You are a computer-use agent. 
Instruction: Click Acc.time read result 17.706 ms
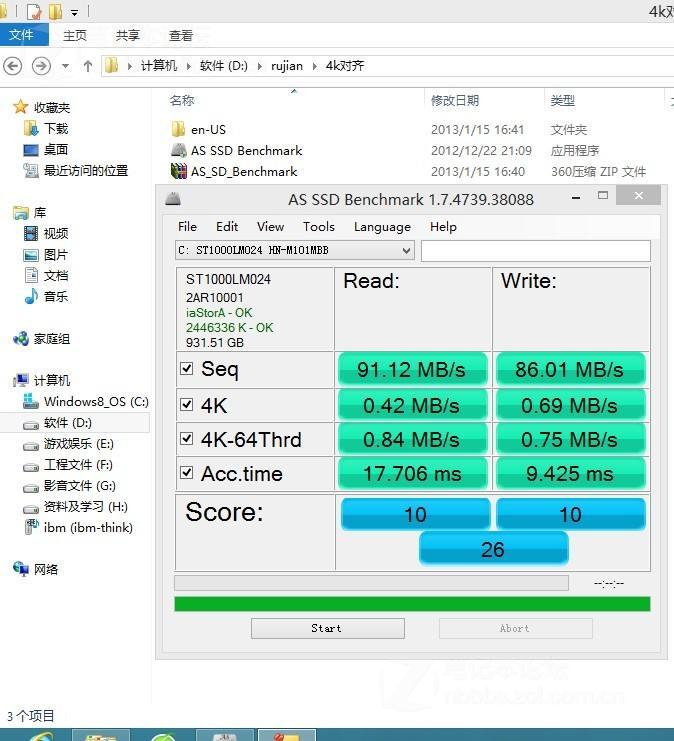[x=412, y=474]
